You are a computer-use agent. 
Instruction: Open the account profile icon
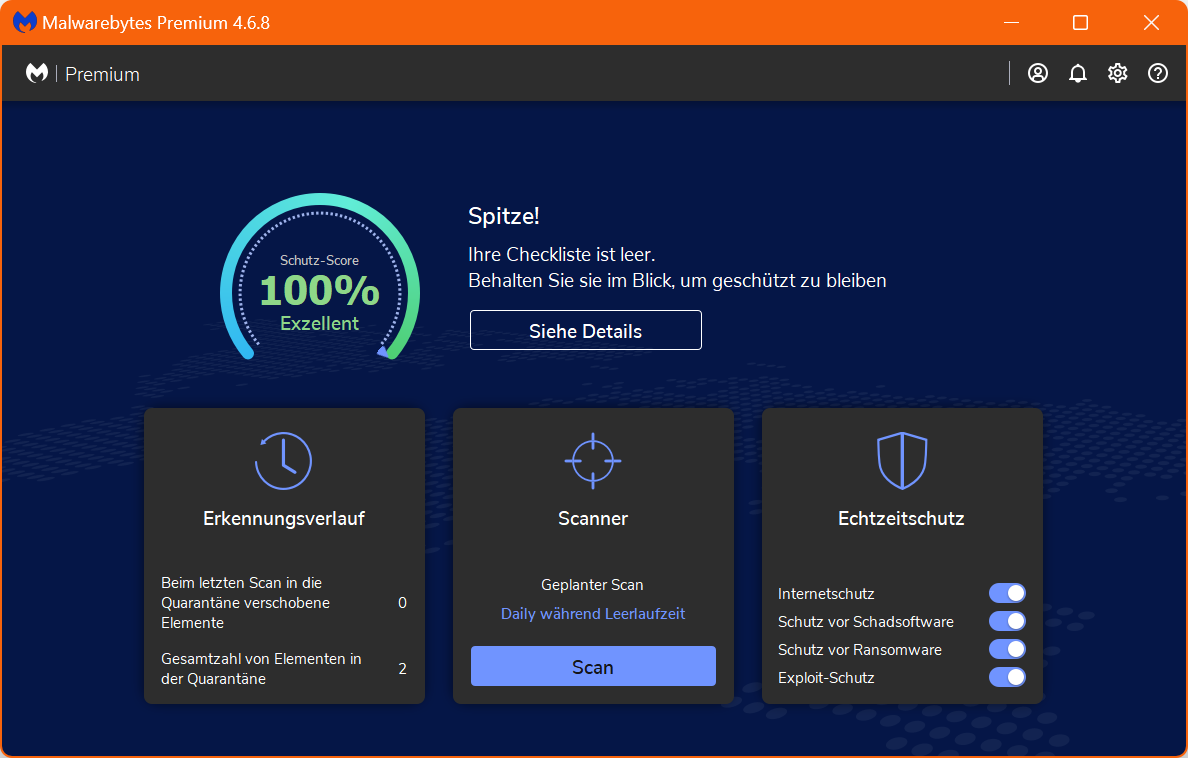1037,74
